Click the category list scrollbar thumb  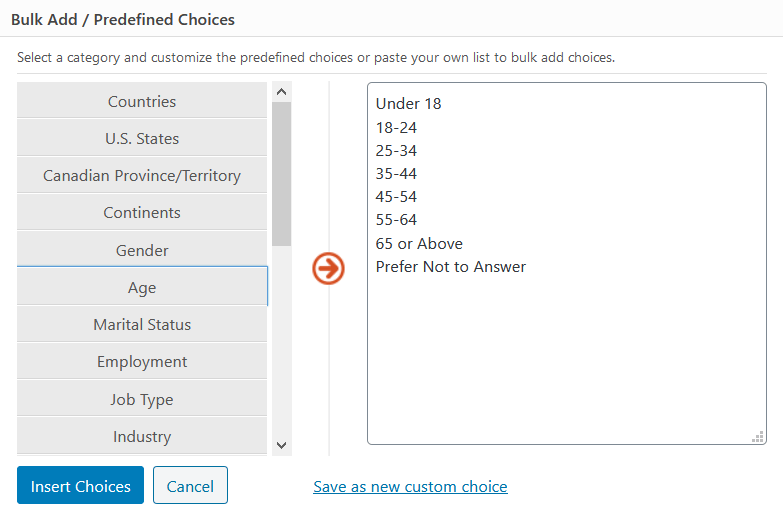click(281, 173)
